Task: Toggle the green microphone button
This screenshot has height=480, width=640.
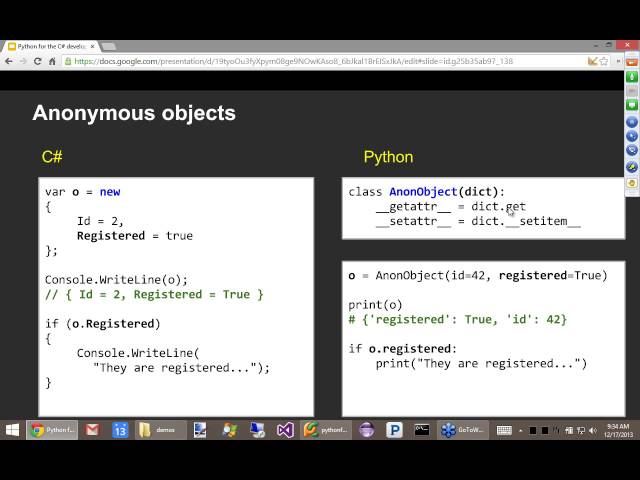Action: pyautogui.click(x=632, y=76)
